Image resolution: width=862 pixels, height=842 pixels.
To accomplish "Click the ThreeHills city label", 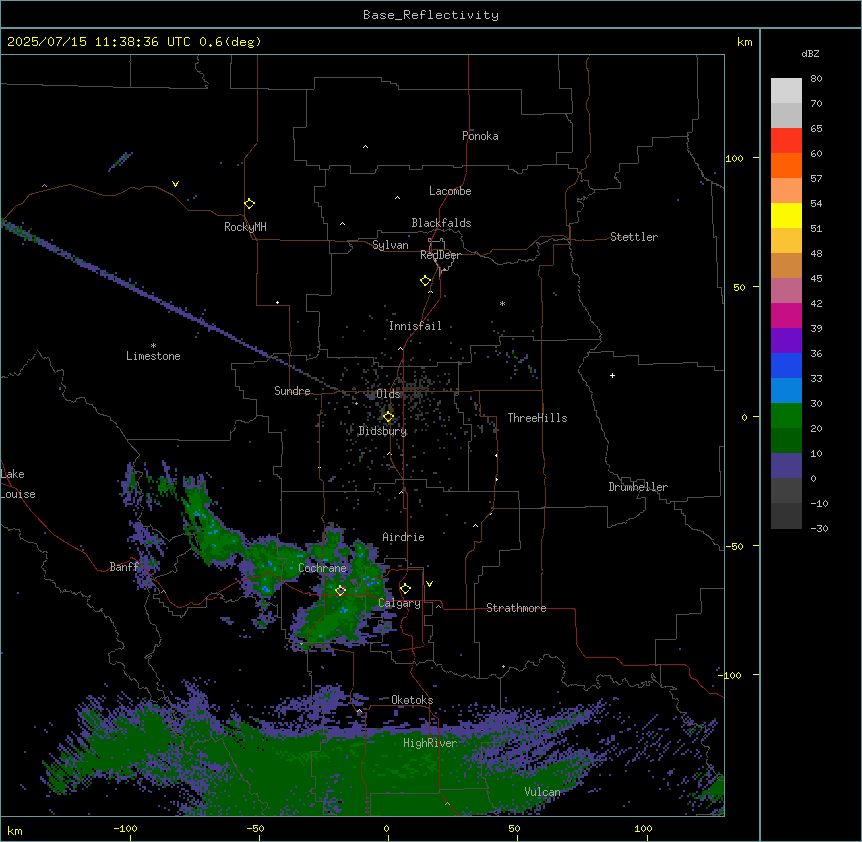I will coord(537,418).
